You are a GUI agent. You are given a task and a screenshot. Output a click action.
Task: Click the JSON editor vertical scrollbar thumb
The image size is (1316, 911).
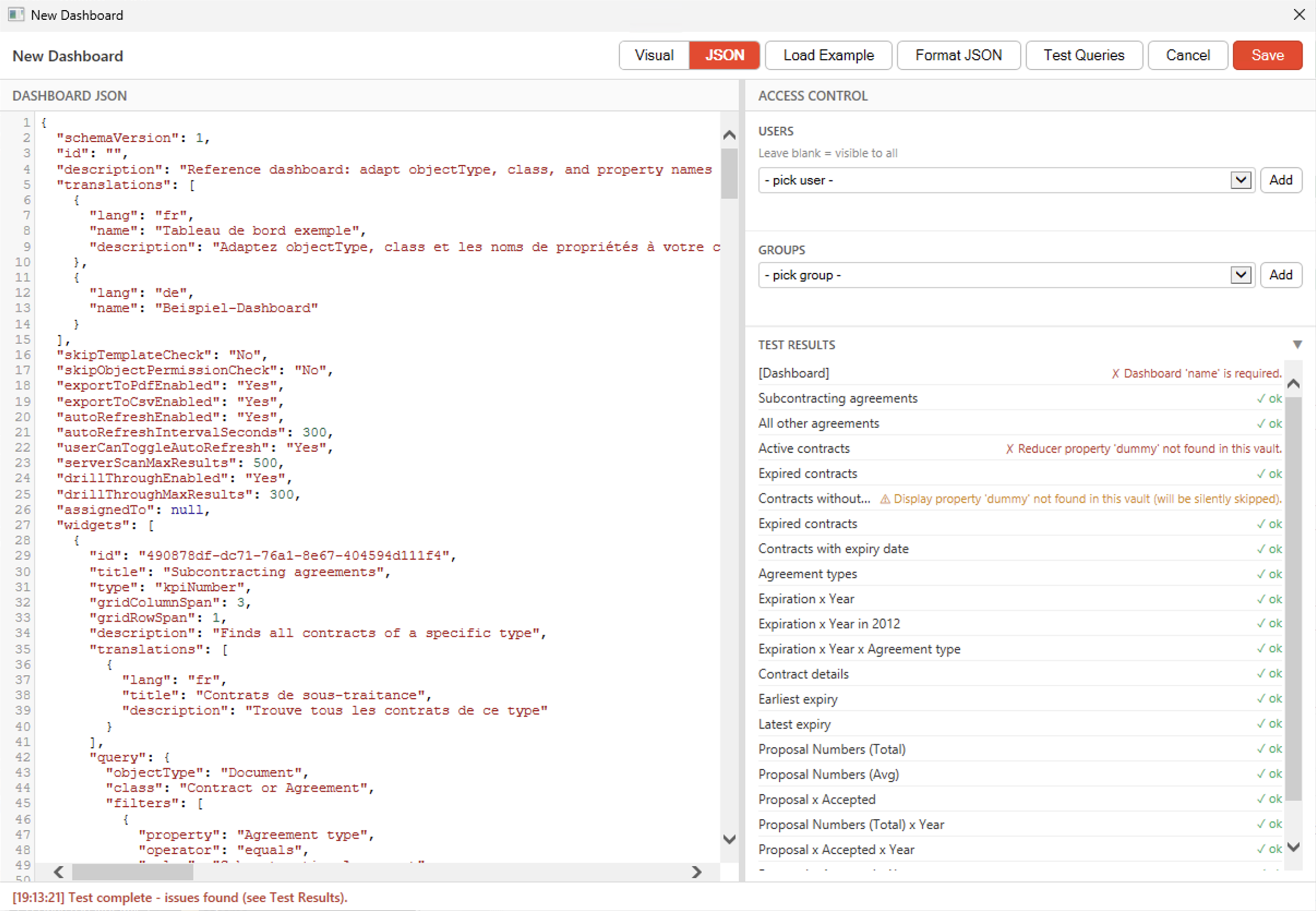click(729, 173)
